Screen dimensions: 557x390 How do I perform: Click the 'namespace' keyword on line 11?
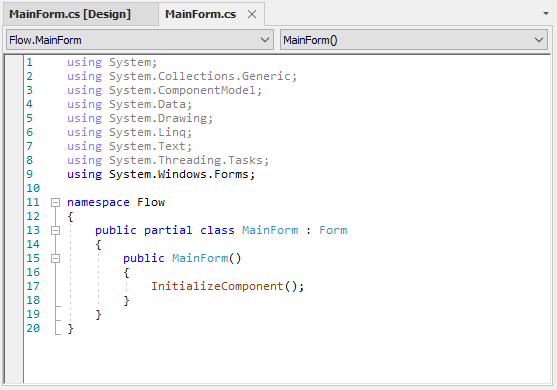click(98, 202)
